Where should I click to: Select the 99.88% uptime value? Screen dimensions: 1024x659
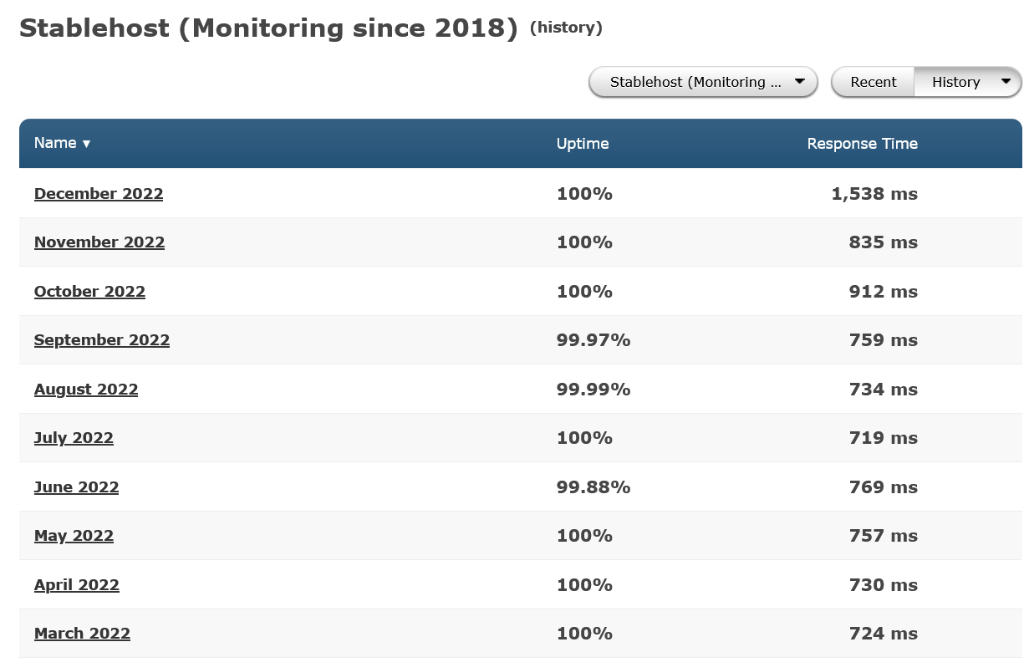click(x=593, y=487)
